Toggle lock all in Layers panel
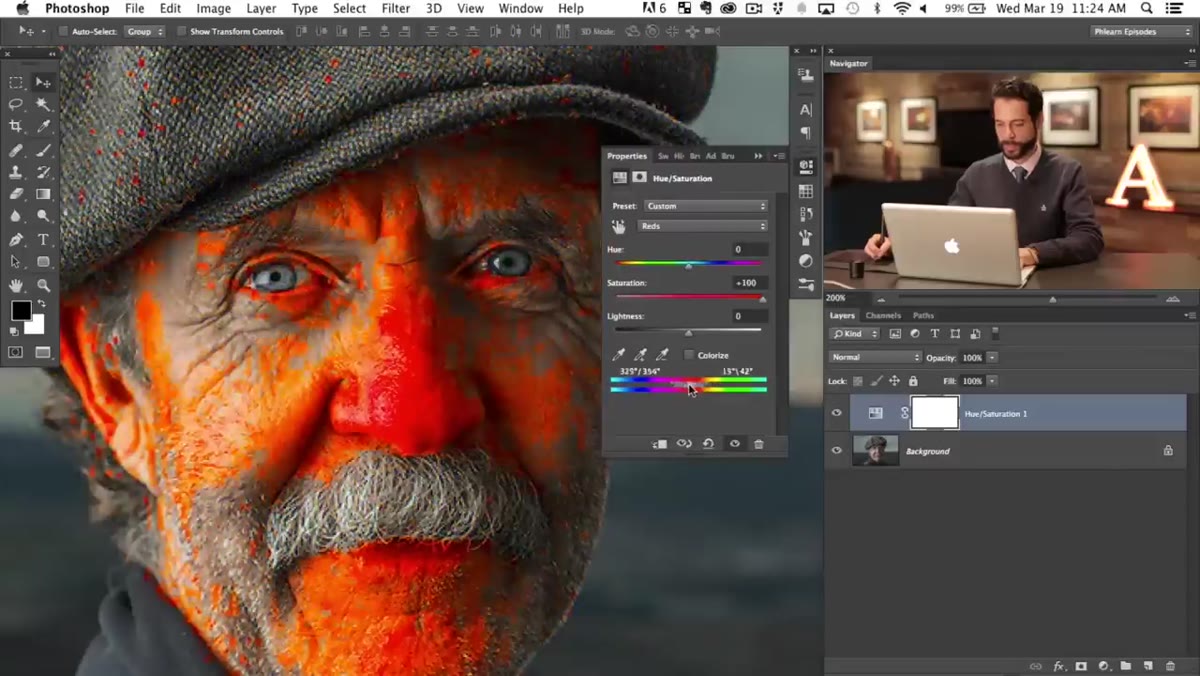This screenshot has height=676, width=1200. click(913, 381)
